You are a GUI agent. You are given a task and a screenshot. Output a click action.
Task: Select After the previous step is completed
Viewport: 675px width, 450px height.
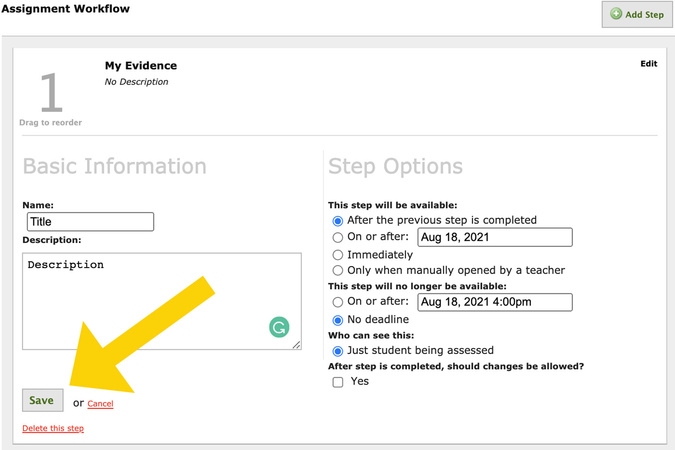pyautogui.click(x=338, y=221)
